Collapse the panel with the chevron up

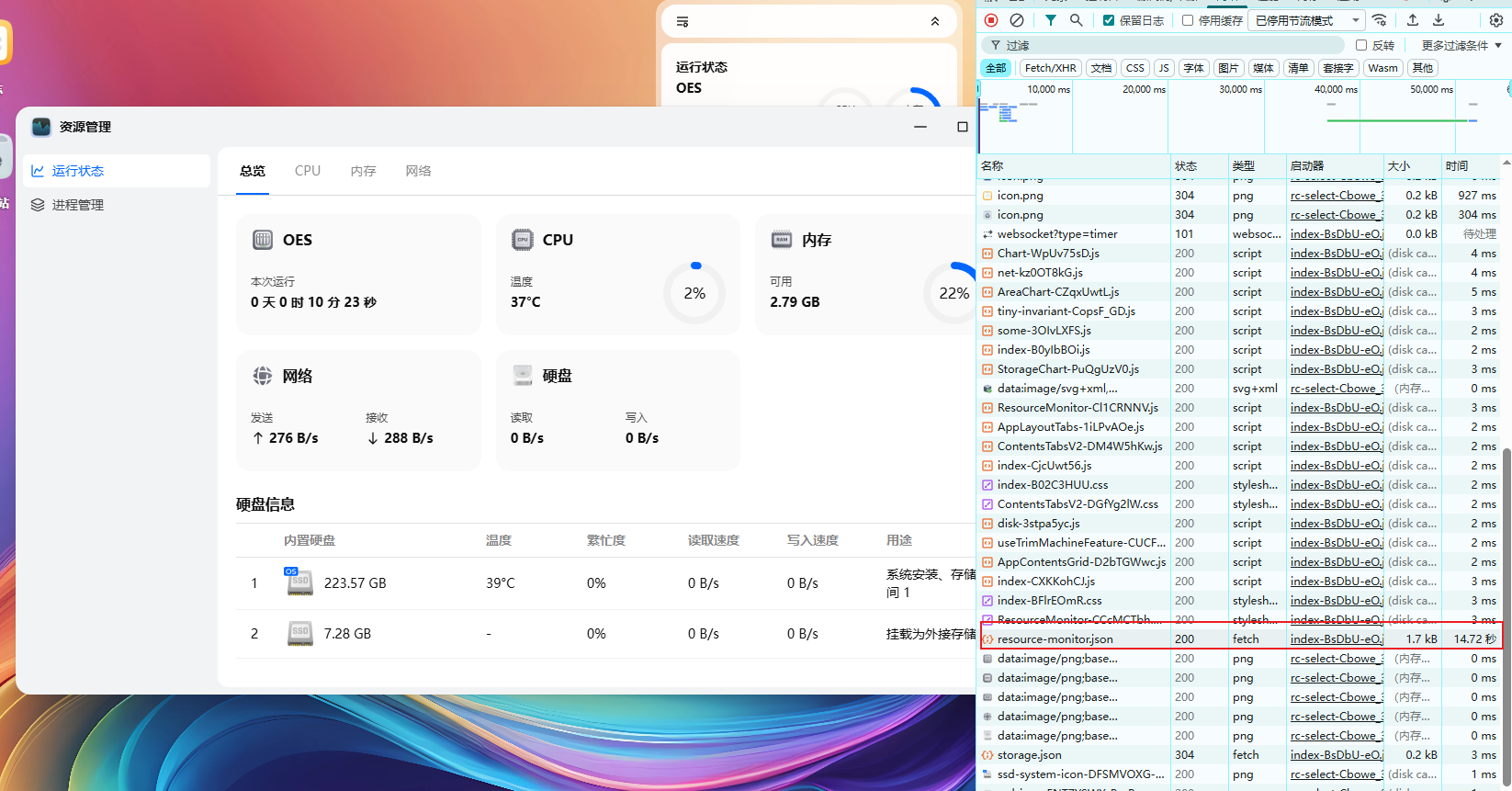coord(935,21)
